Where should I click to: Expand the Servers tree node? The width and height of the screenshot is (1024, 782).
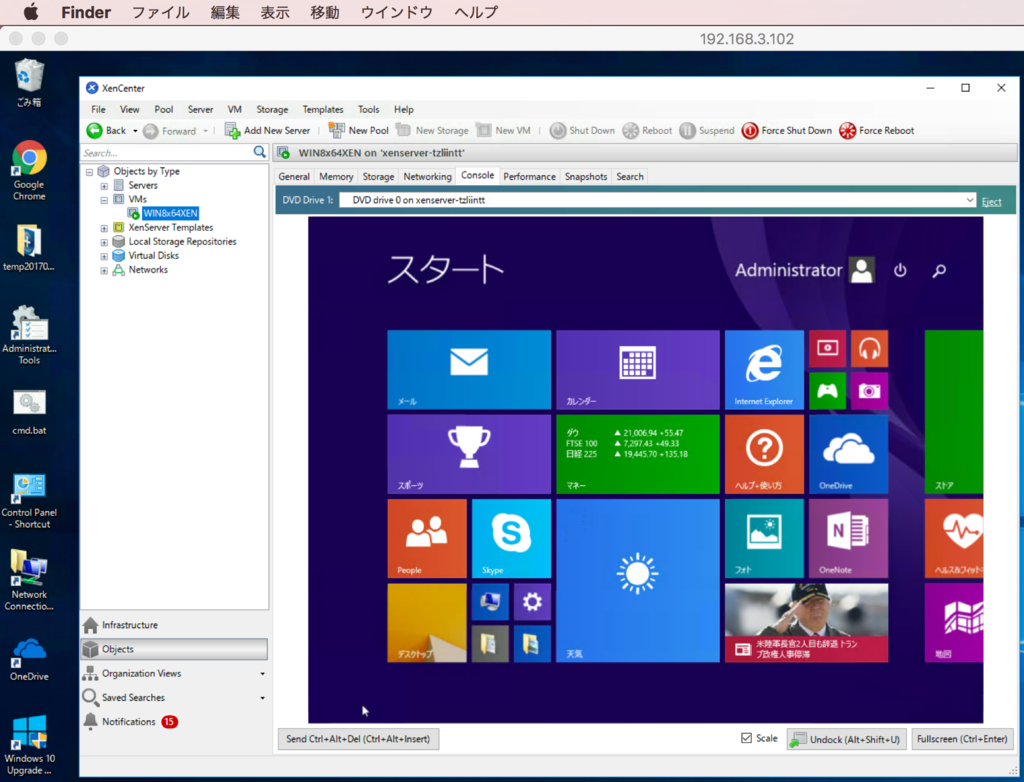(104, 186)
